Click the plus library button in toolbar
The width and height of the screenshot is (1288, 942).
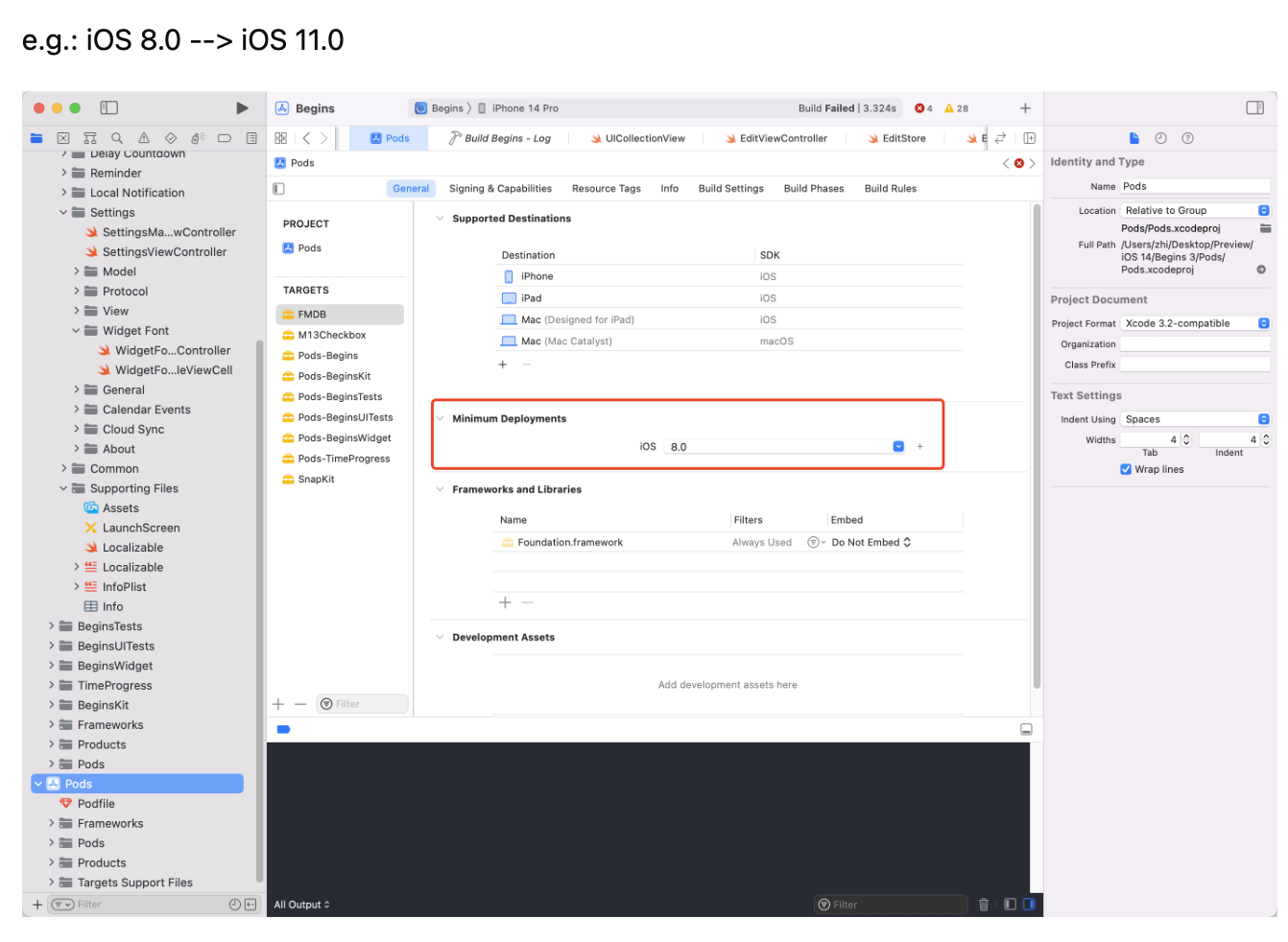(1025, 108)
